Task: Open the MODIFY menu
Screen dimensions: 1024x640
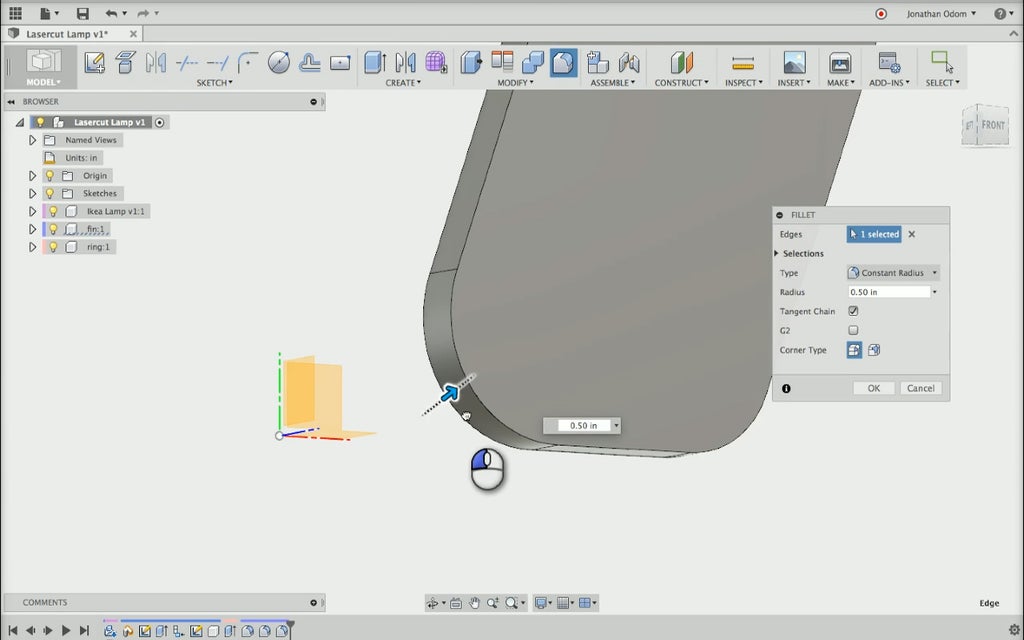Action: tap(512, 83)
